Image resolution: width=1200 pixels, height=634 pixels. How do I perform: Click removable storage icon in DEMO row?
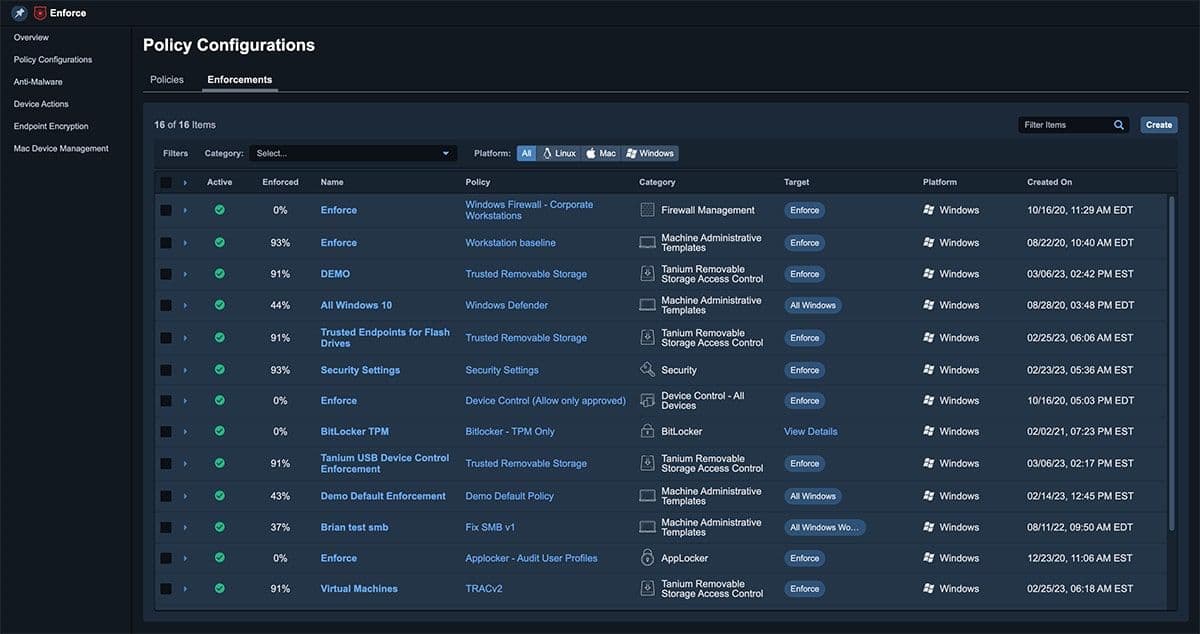coord(647,274)
